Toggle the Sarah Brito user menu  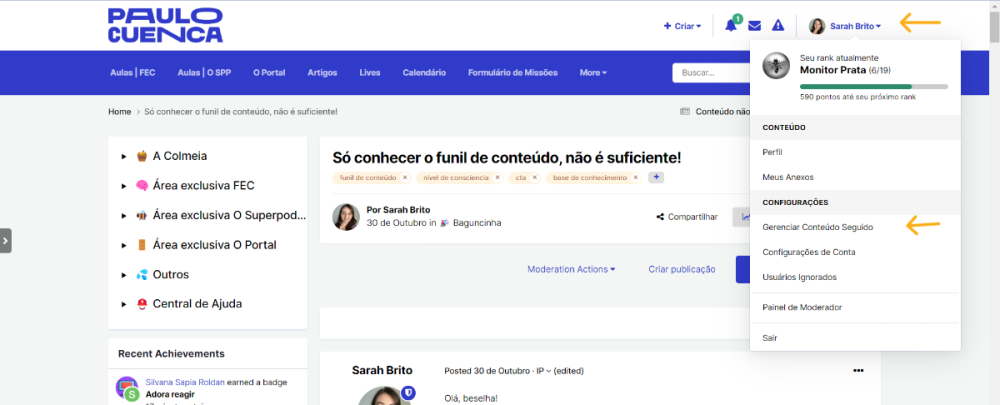click(x=855, y=26)
